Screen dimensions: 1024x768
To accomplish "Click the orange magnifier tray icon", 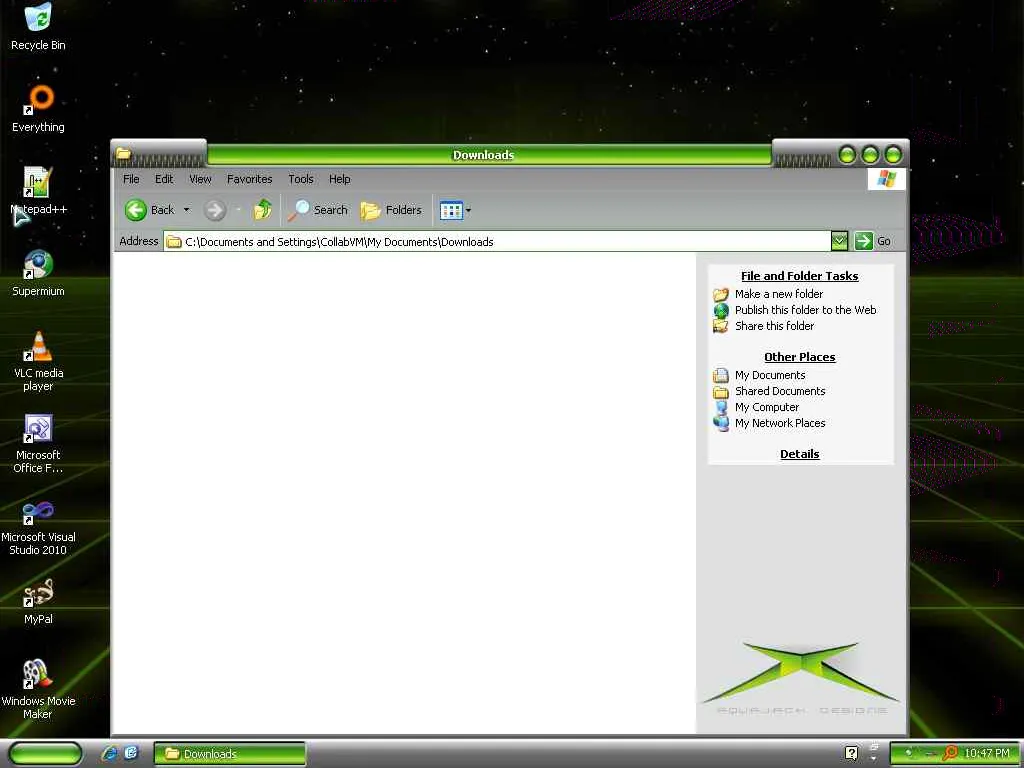I will click(x=951, y=753).
